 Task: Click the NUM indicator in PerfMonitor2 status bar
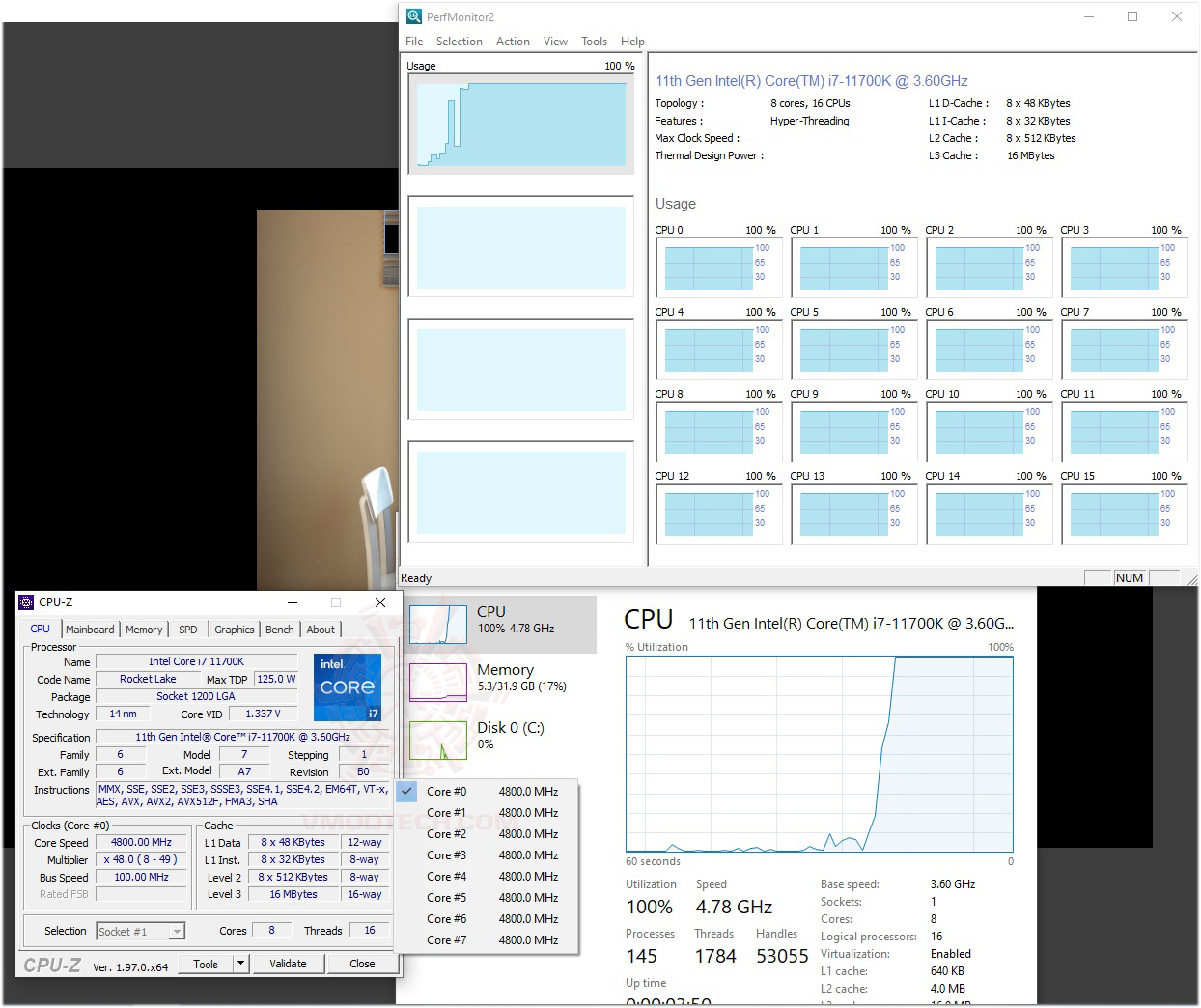click(x=1130, y=577)
